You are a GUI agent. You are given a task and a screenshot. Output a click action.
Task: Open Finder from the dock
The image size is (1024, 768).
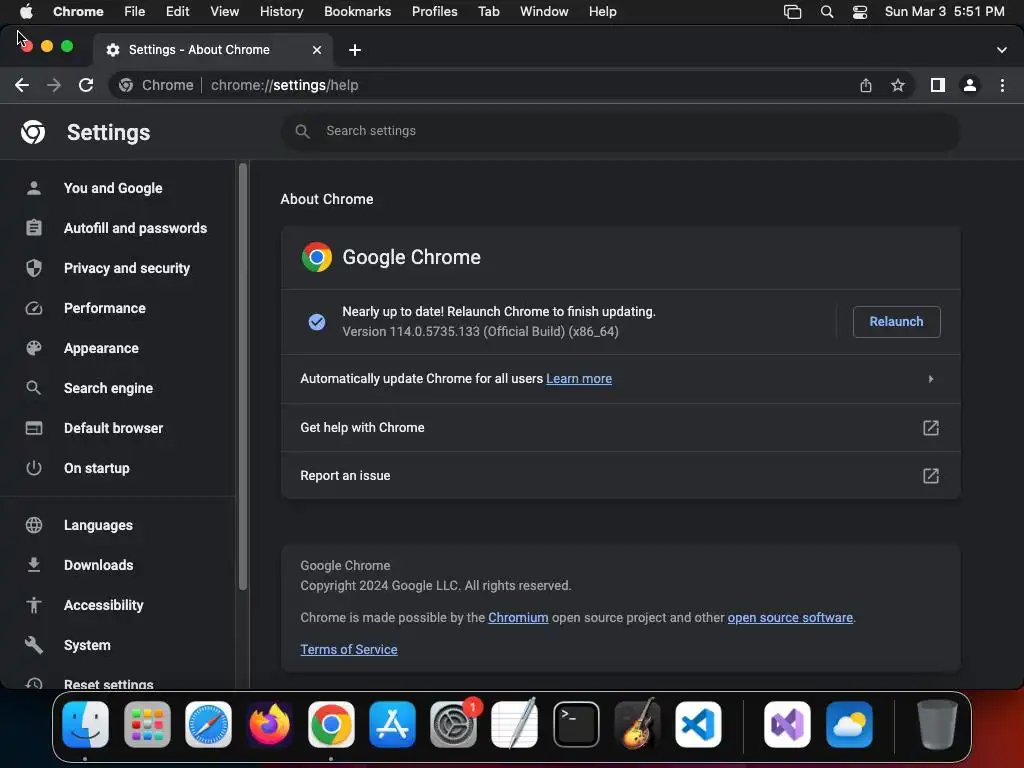(x=86, y=724)
